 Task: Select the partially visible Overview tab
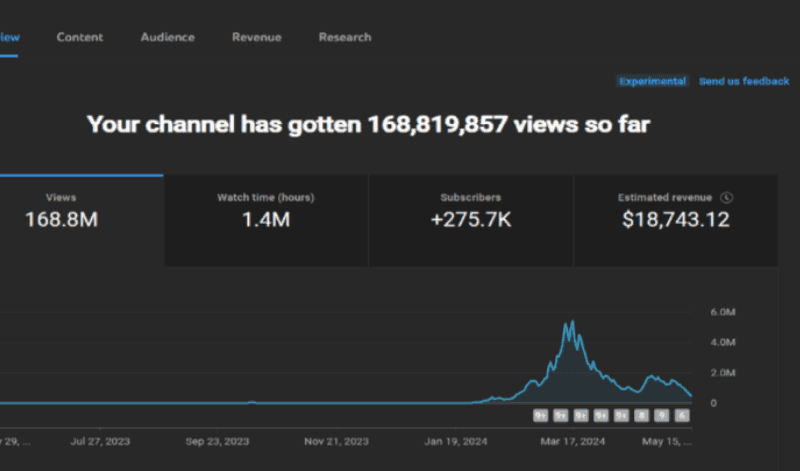click(9, 37)
